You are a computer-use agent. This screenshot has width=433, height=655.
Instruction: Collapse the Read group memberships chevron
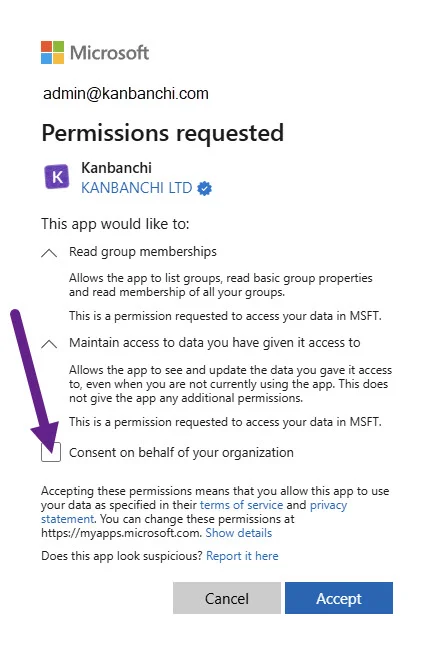pyautogui.click(x=49, y=253)
